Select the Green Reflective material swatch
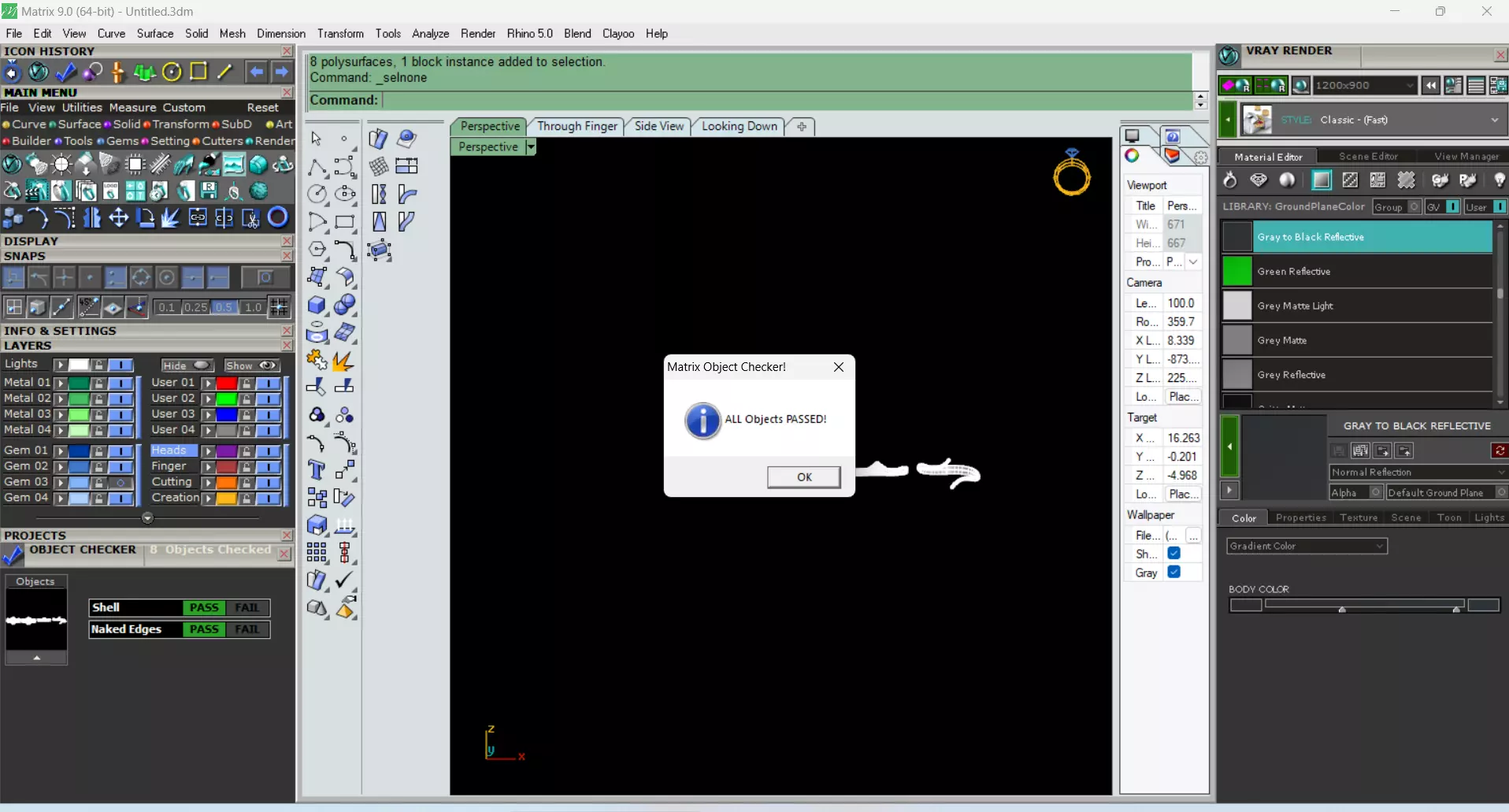1509x812 pixels. click(x=1236, y=272)
